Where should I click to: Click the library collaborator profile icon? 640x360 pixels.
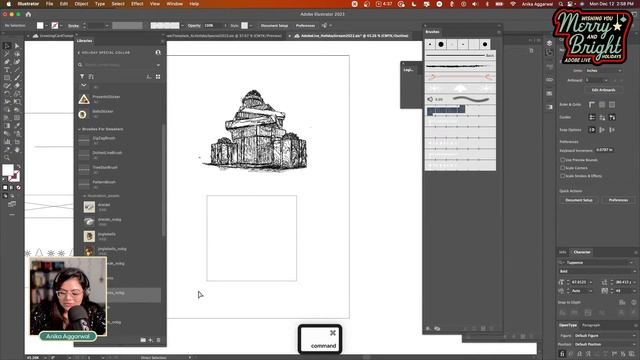click(158, 53)
